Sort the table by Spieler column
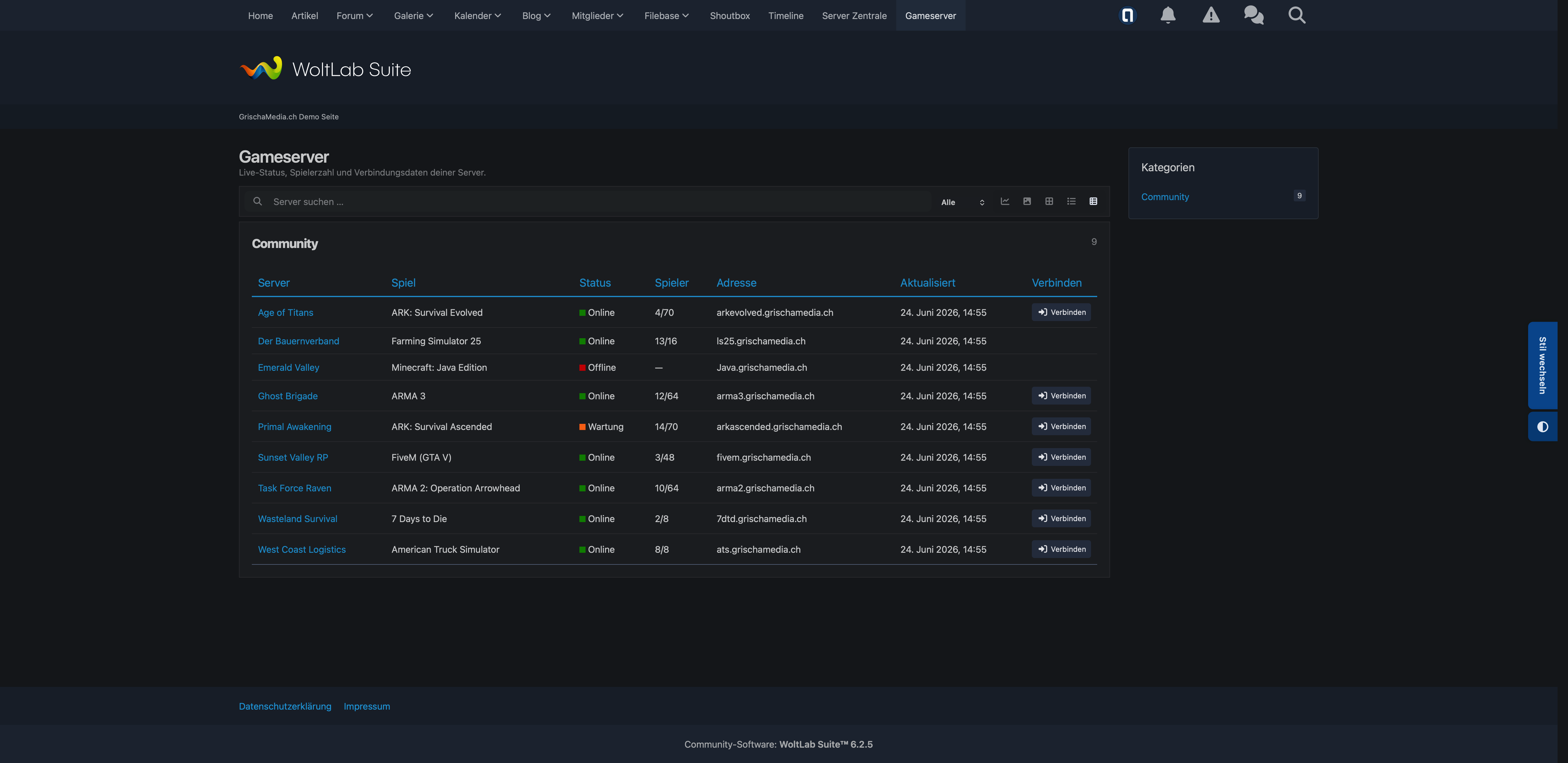 671,283
